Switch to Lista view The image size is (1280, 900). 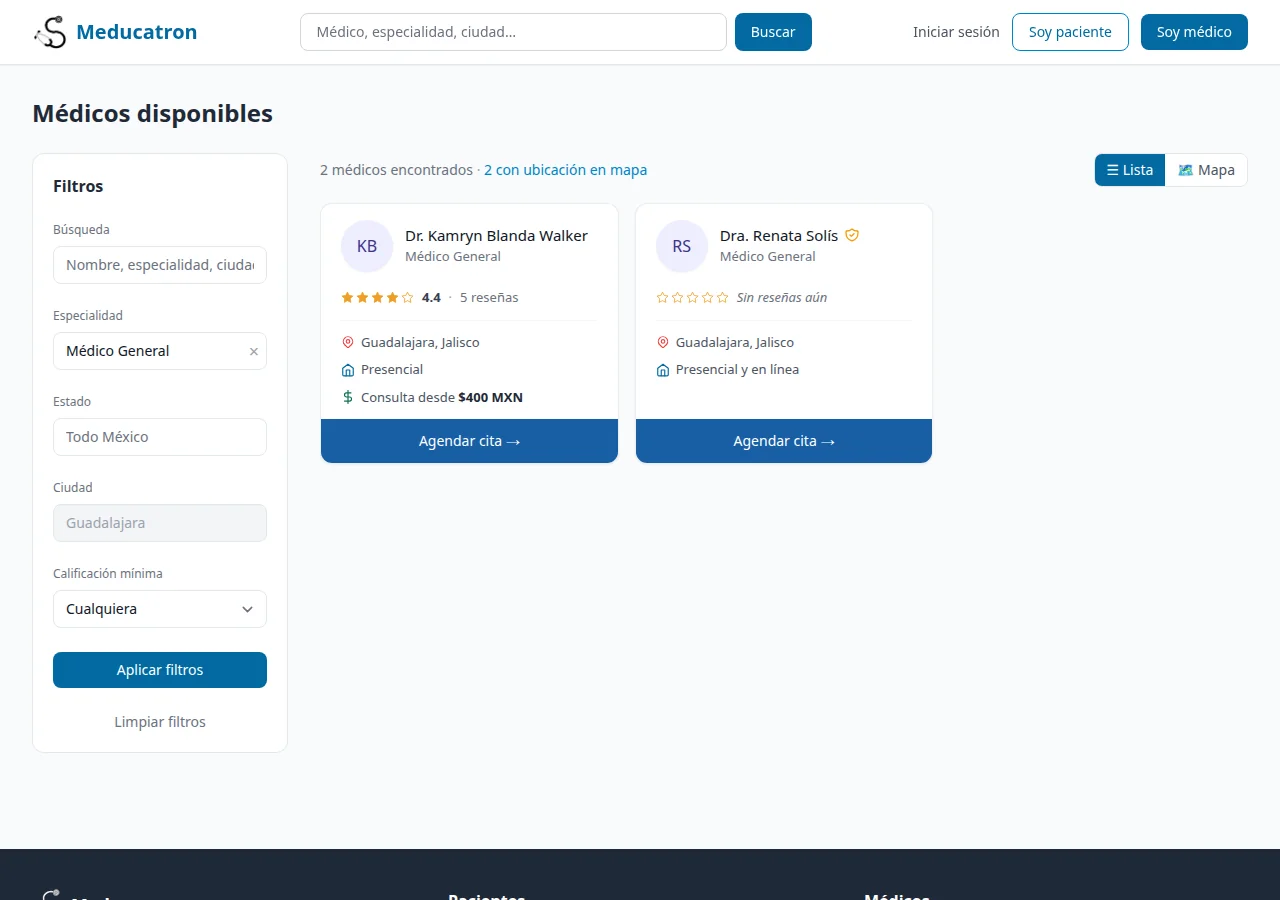click(x=1130, y=170)
